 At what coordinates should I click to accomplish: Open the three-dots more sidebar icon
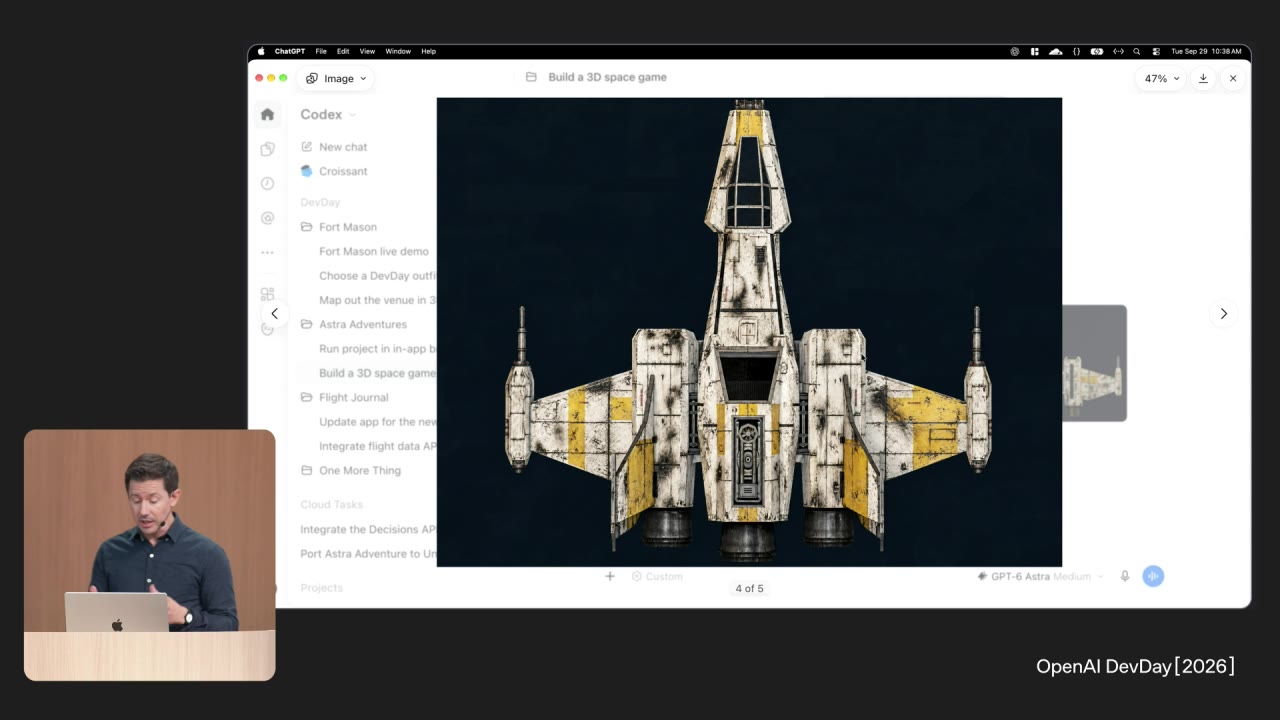pyautogui.click(x=267, y=252)
